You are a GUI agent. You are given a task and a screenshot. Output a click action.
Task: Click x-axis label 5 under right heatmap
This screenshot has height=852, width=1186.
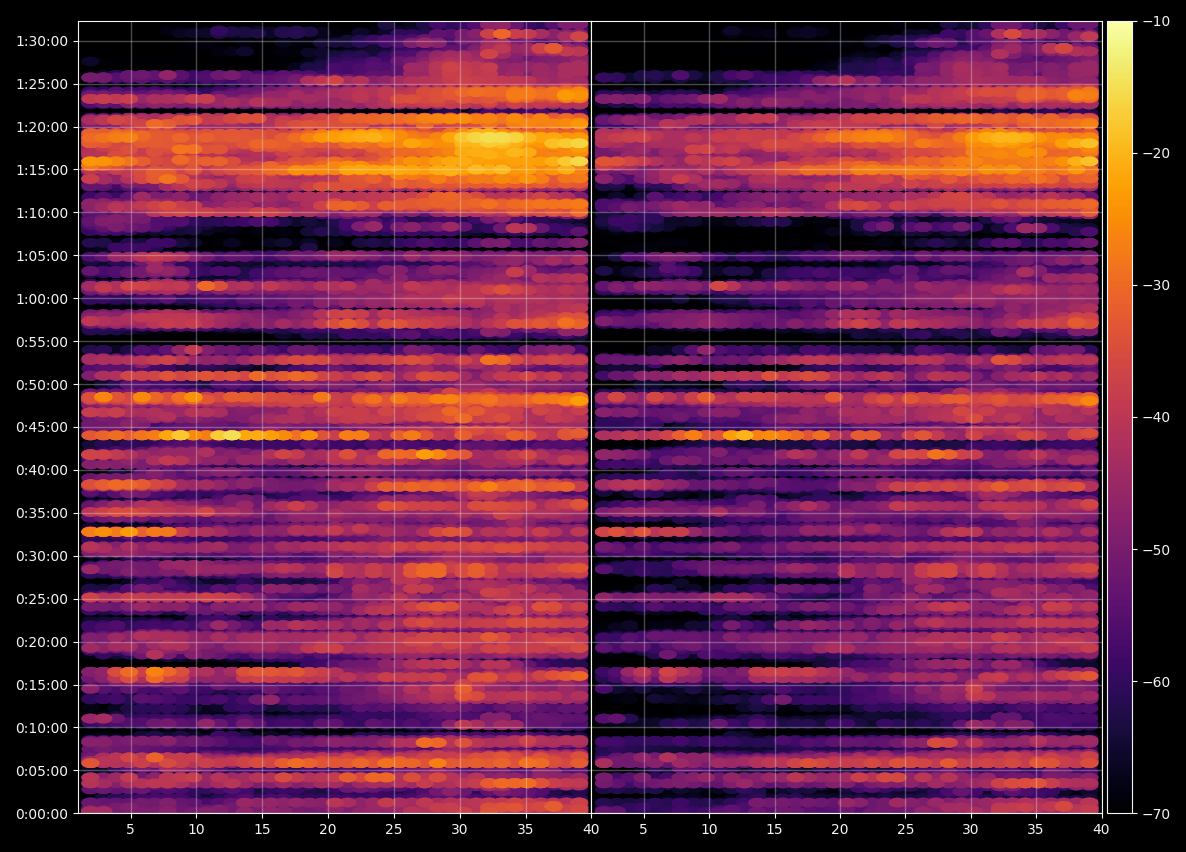[644, 829]
